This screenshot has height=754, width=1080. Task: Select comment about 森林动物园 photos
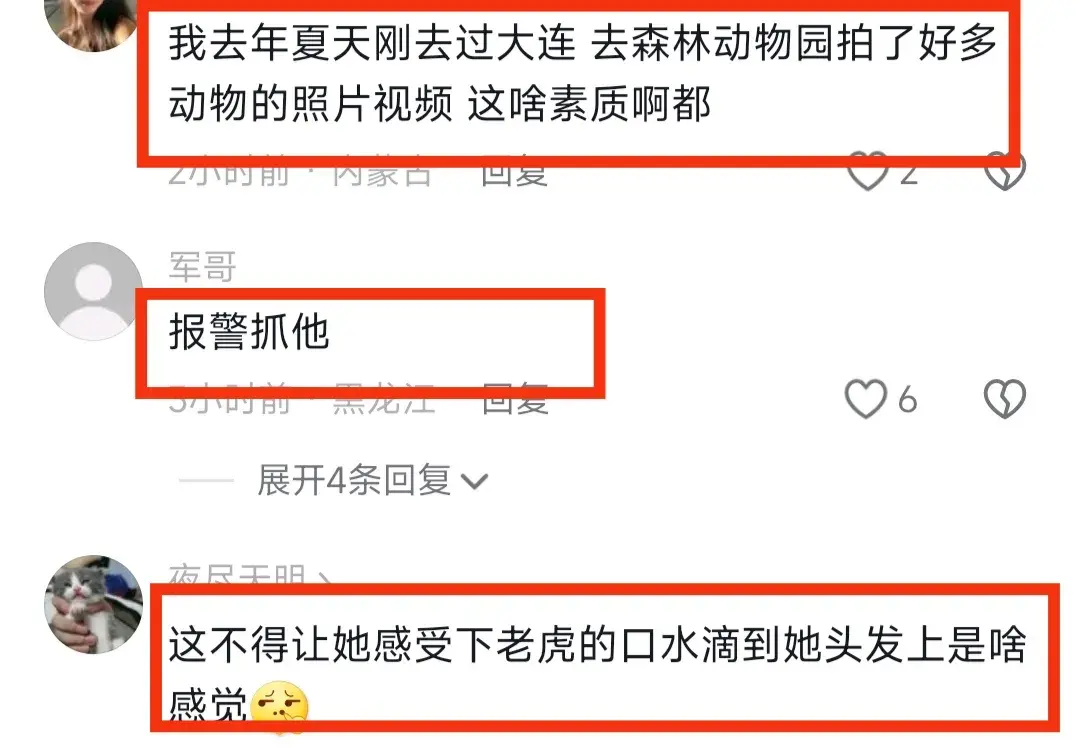pos(582,73)
